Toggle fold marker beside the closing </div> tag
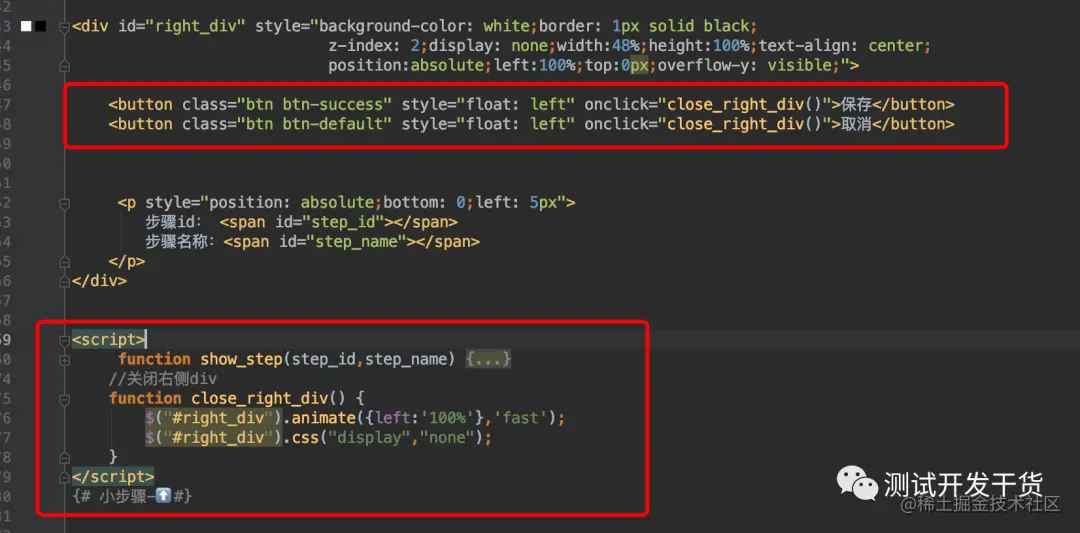The width and height of the screenshot is (1080, 533). tap(64, 281)
